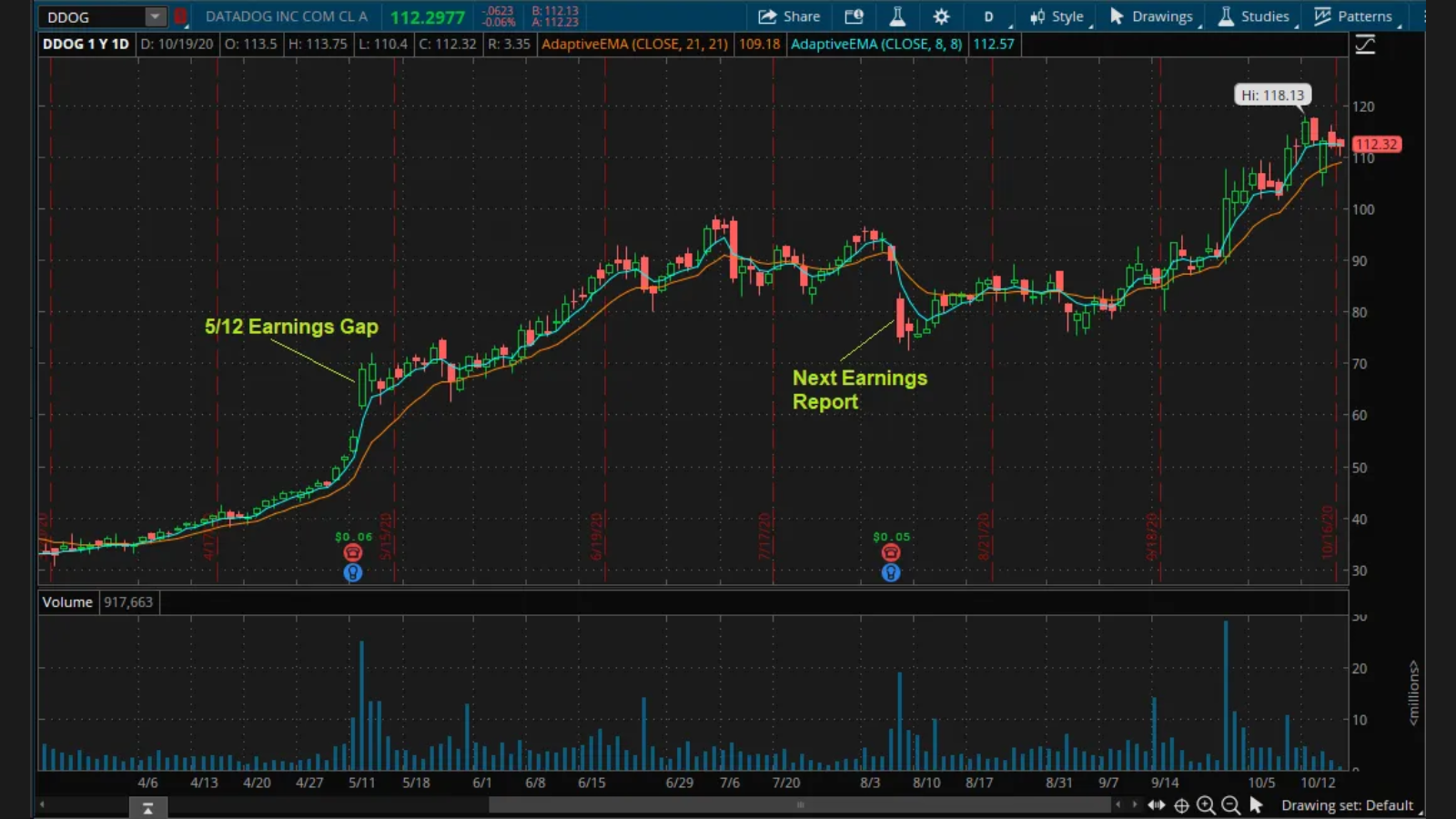Open the Drawings menu
Screen dimensions: 1456x819
point(1152,16)
